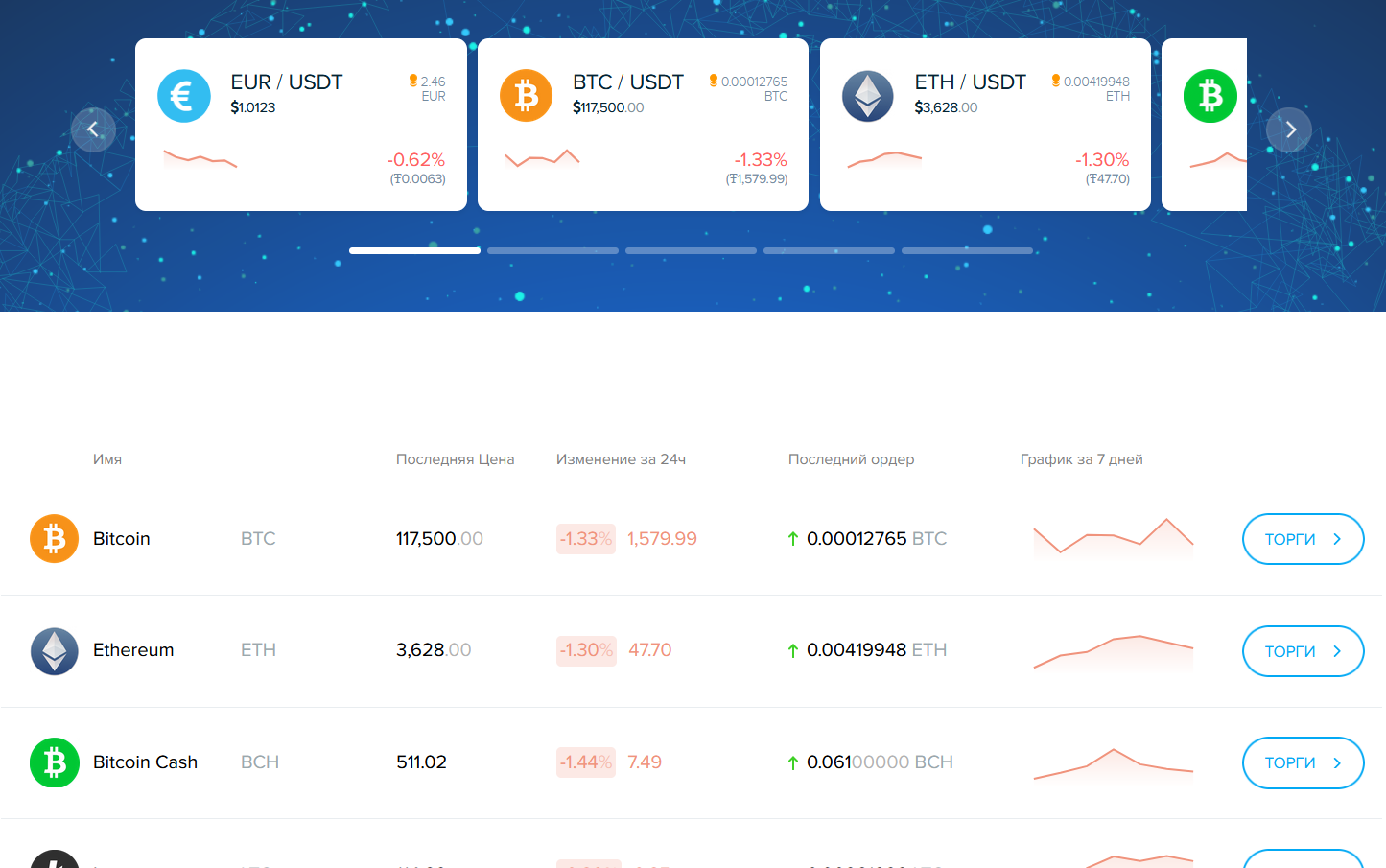The image size is (1386, 868).
Task: Click sparkline chart on BTC / USDT card
Action: (542, 159)
